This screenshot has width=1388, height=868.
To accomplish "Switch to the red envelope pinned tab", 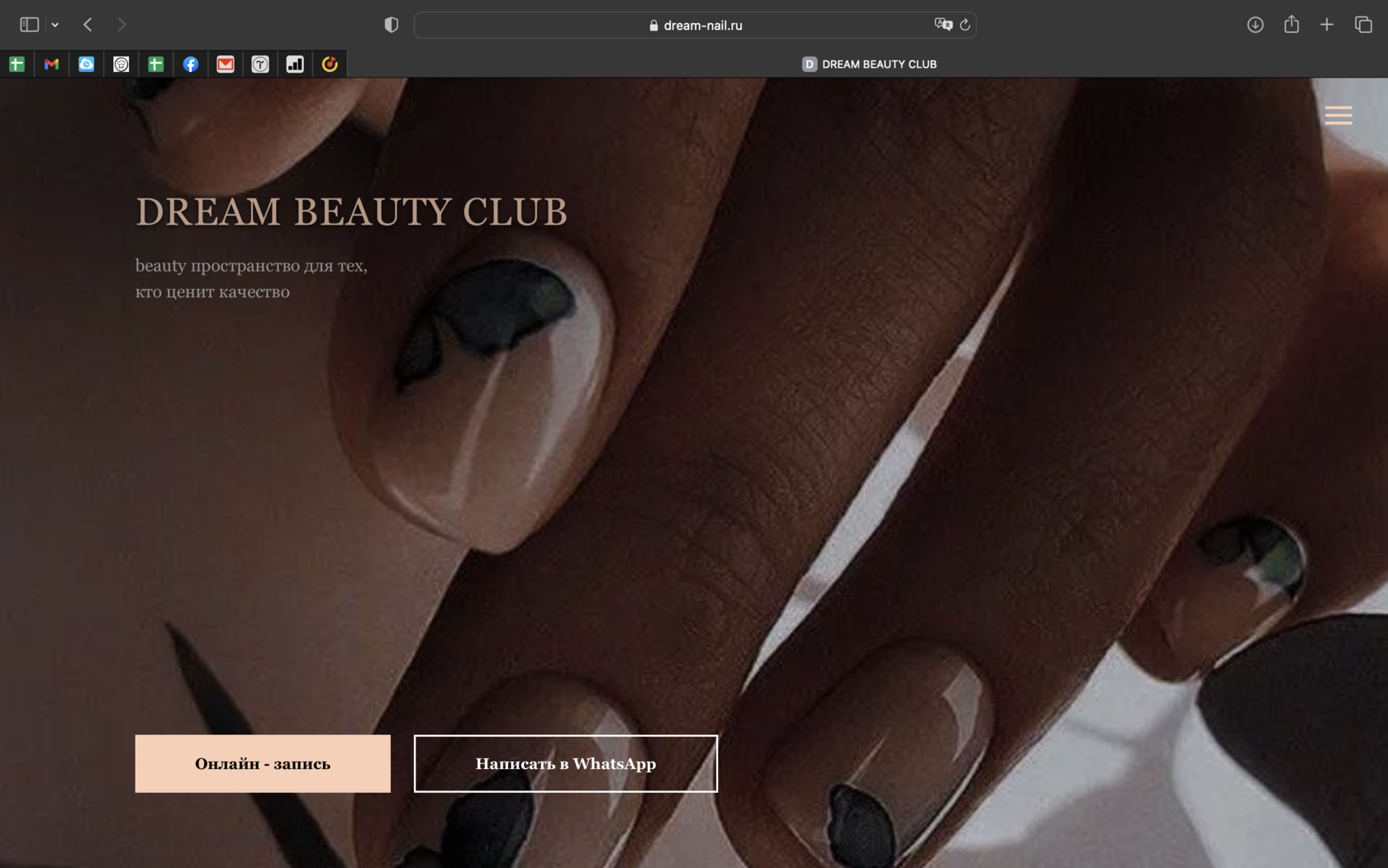I will [x=226, y=64].
